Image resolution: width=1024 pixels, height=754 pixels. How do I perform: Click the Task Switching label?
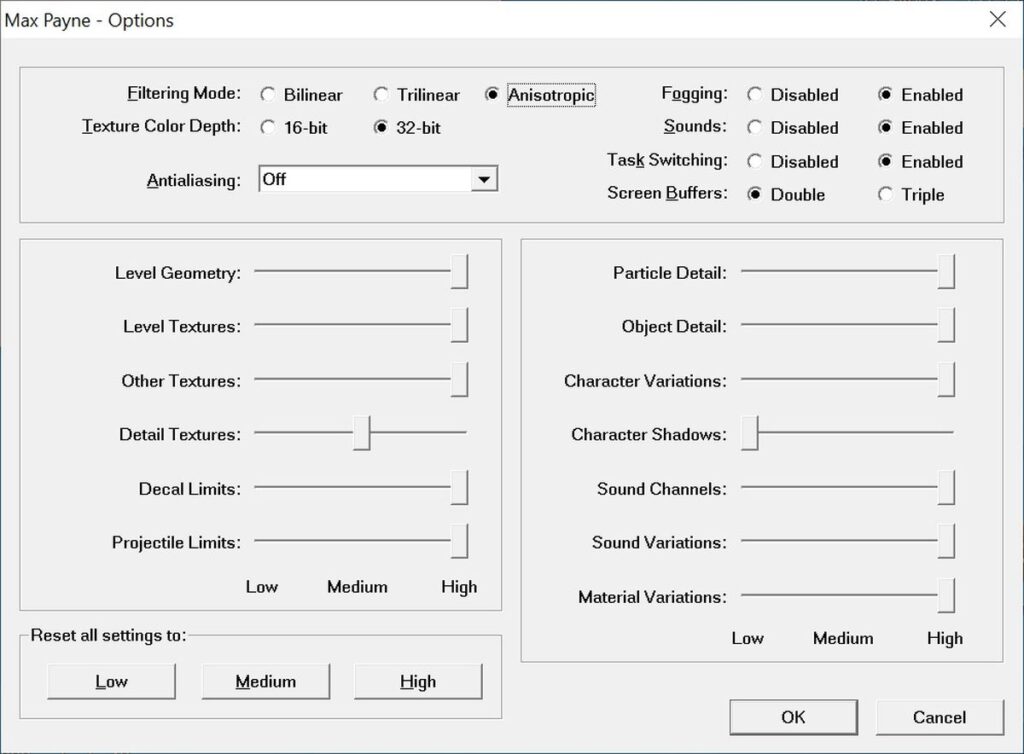tap(667, 160)
